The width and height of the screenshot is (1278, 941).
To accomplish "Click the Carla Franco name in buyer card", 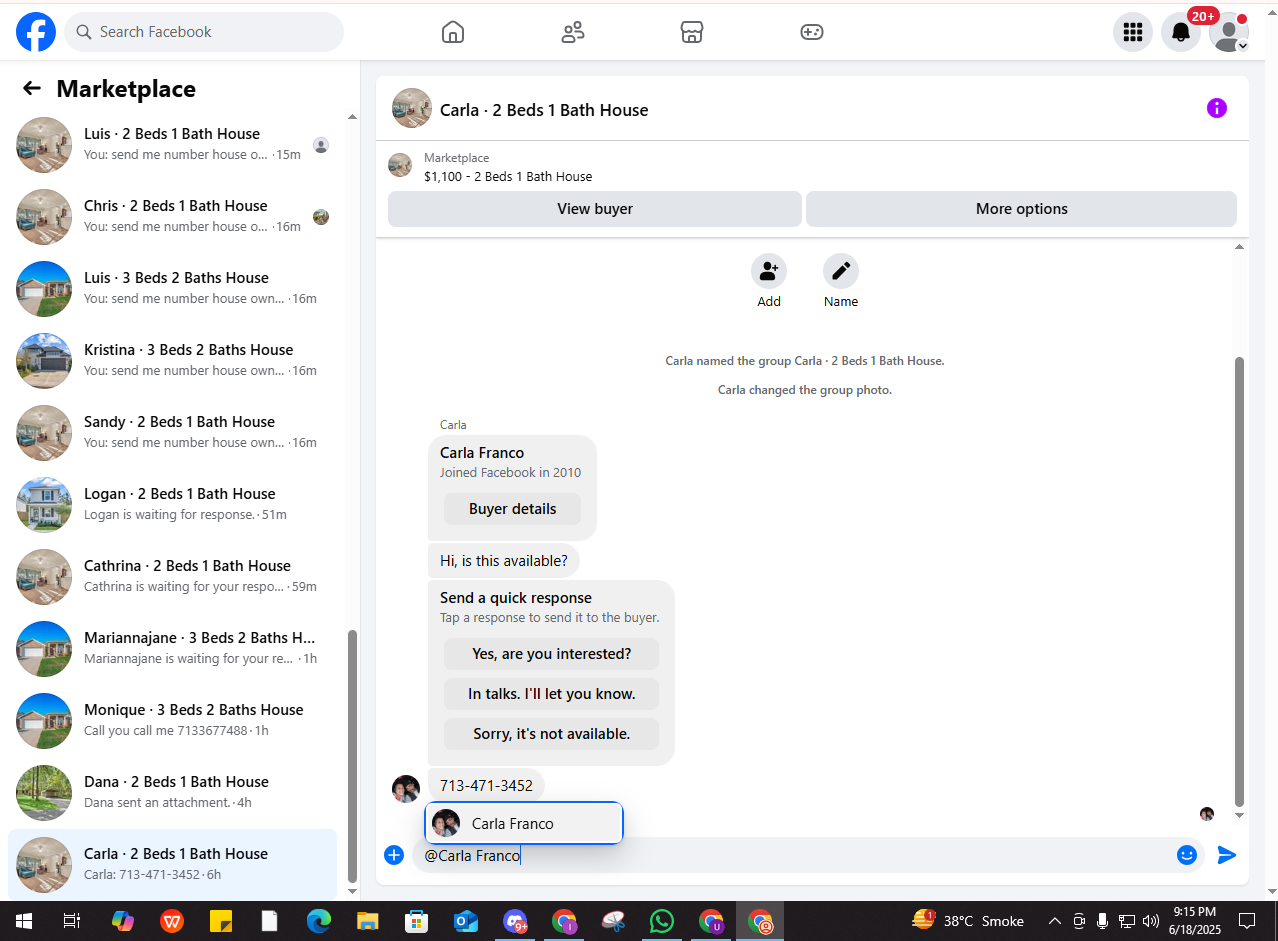I will (x=482, y=453).
